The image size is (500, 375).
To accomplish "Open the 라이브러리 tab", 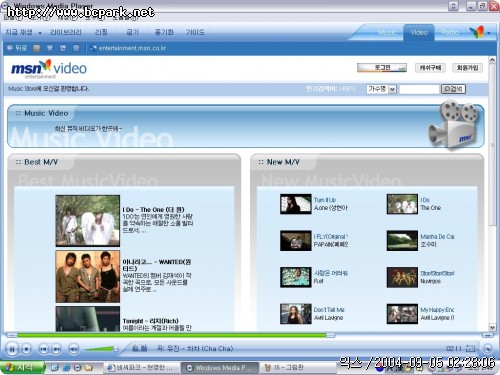I will tap(66, 32).
